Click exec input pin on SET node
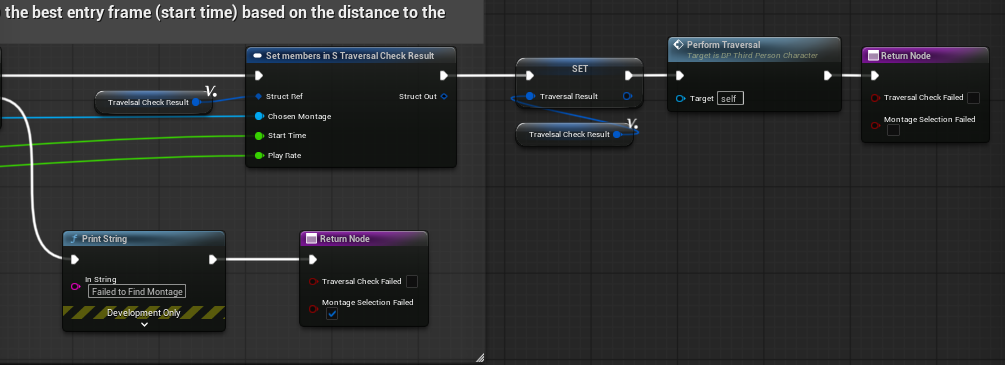This screenshot has width=1005, height=365. (529, 76)
